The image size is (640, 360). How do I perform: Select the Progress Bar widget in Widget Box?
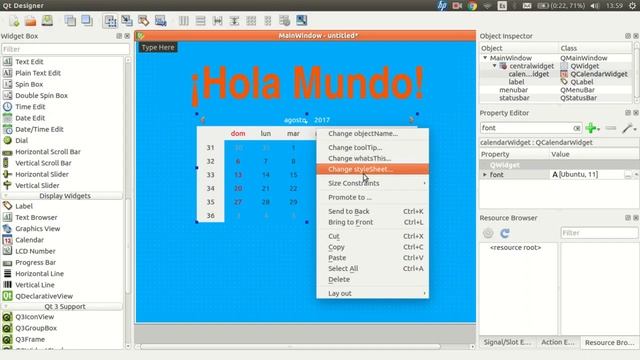click(36, 262)
